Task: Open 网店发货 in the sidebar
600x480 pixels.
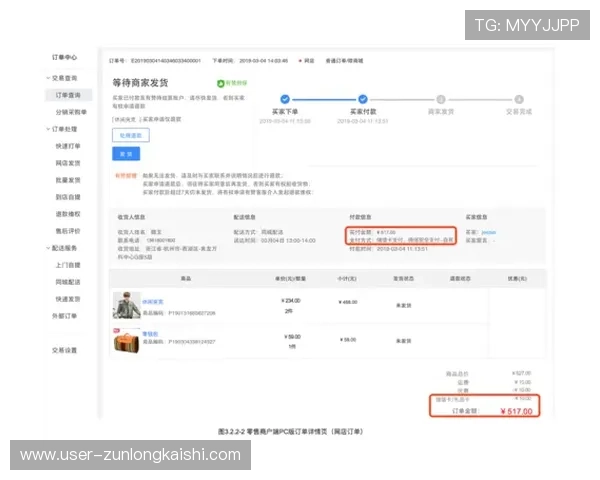Action: [68, 163]
